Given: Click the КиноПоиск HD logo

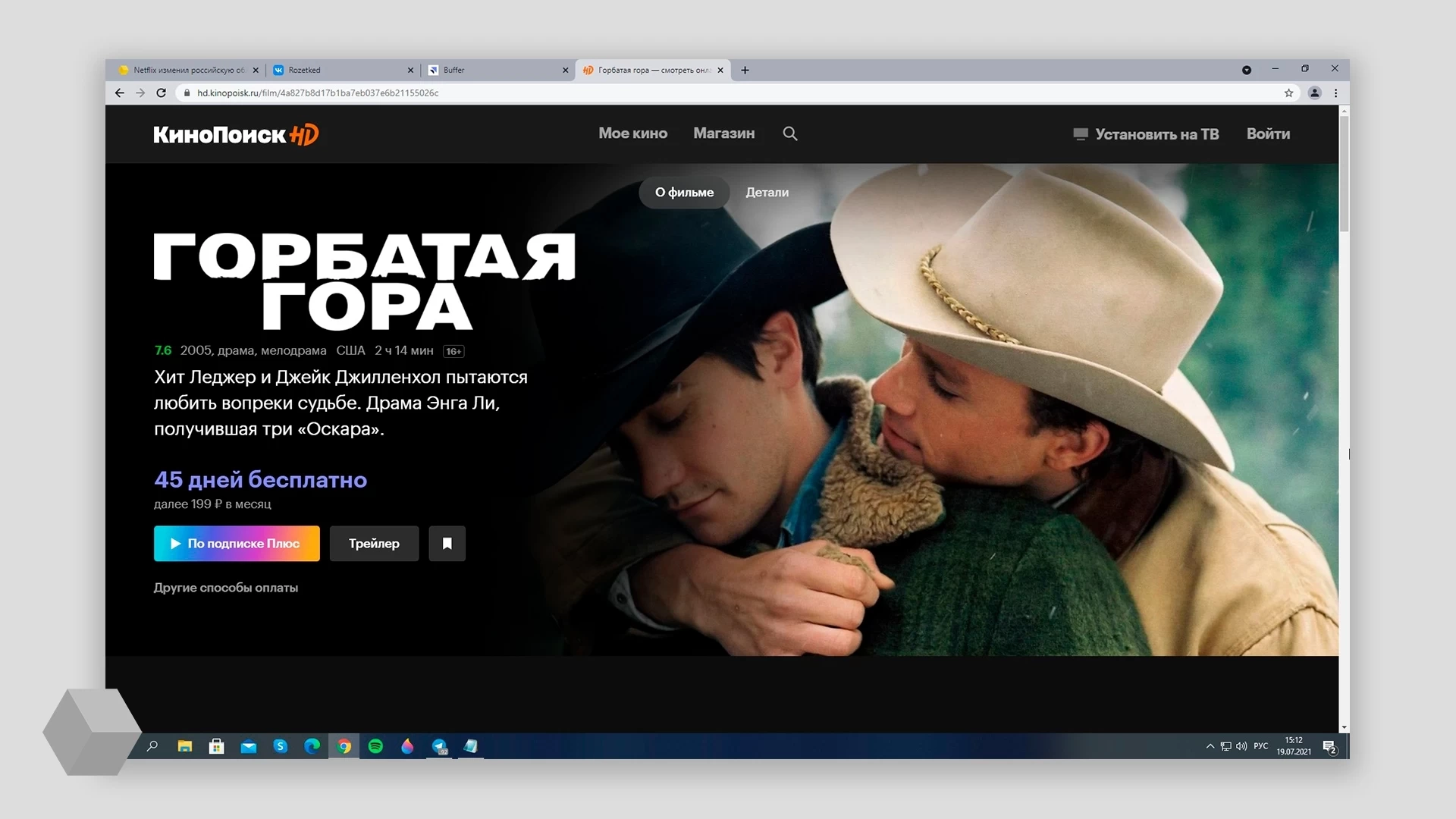Looking at the screenshot, I should [236, 134].
